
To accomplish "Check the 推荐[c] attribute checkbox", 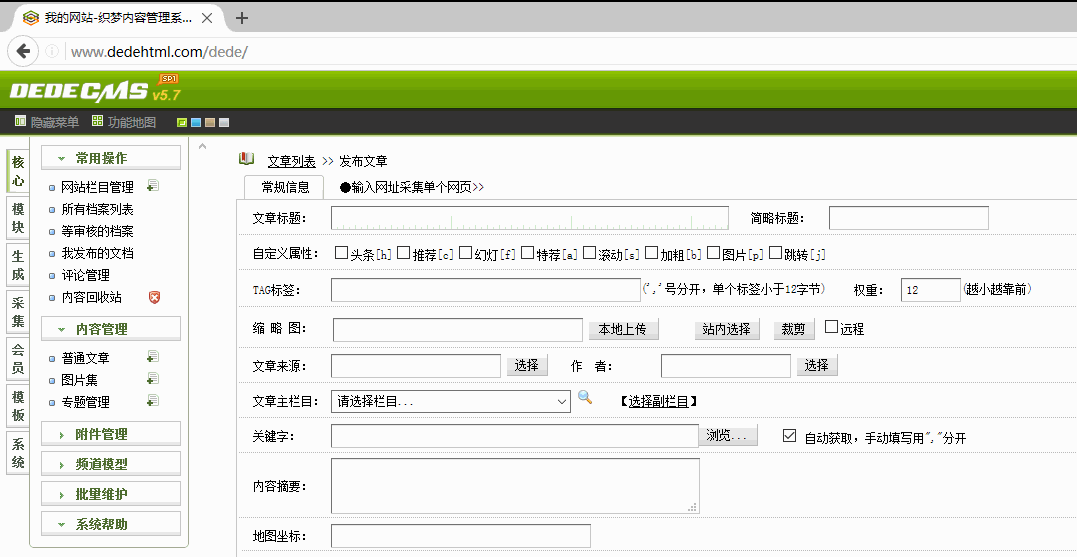I will coord(403,253).
